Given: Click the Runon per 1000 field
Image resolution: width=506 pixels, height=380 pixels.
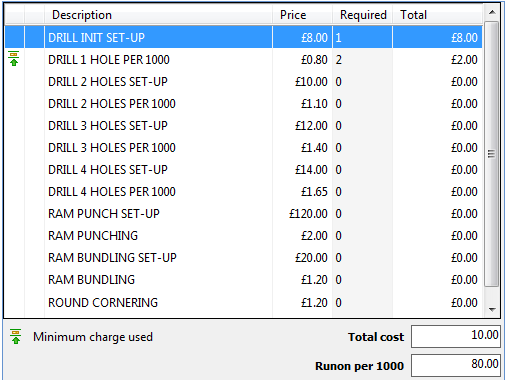Looking at the screenshot, I should click(x=456, y=365).
